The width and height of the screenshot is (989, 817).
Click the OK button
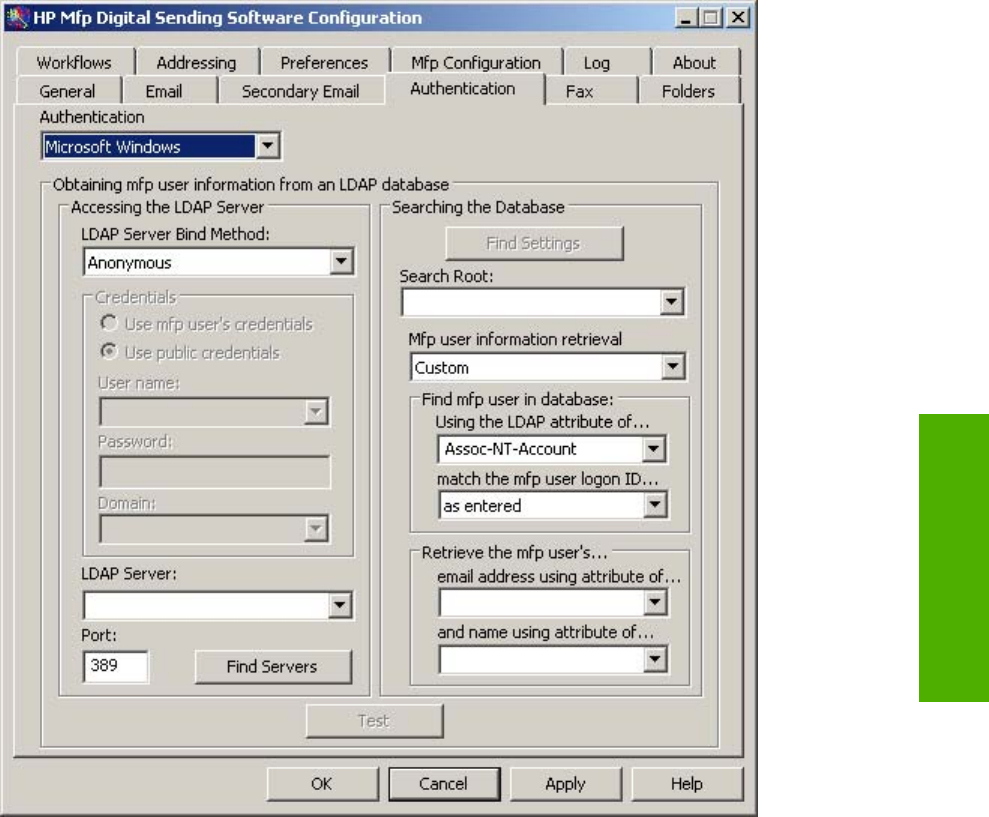click(x=322, y=784)
